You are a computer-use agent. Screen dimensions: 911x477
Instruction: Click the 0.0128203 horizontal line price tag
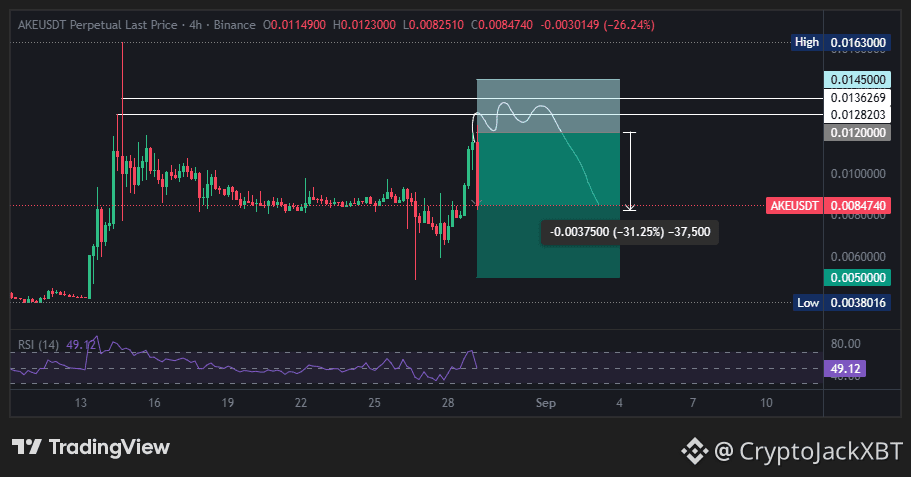click(858, 114)
